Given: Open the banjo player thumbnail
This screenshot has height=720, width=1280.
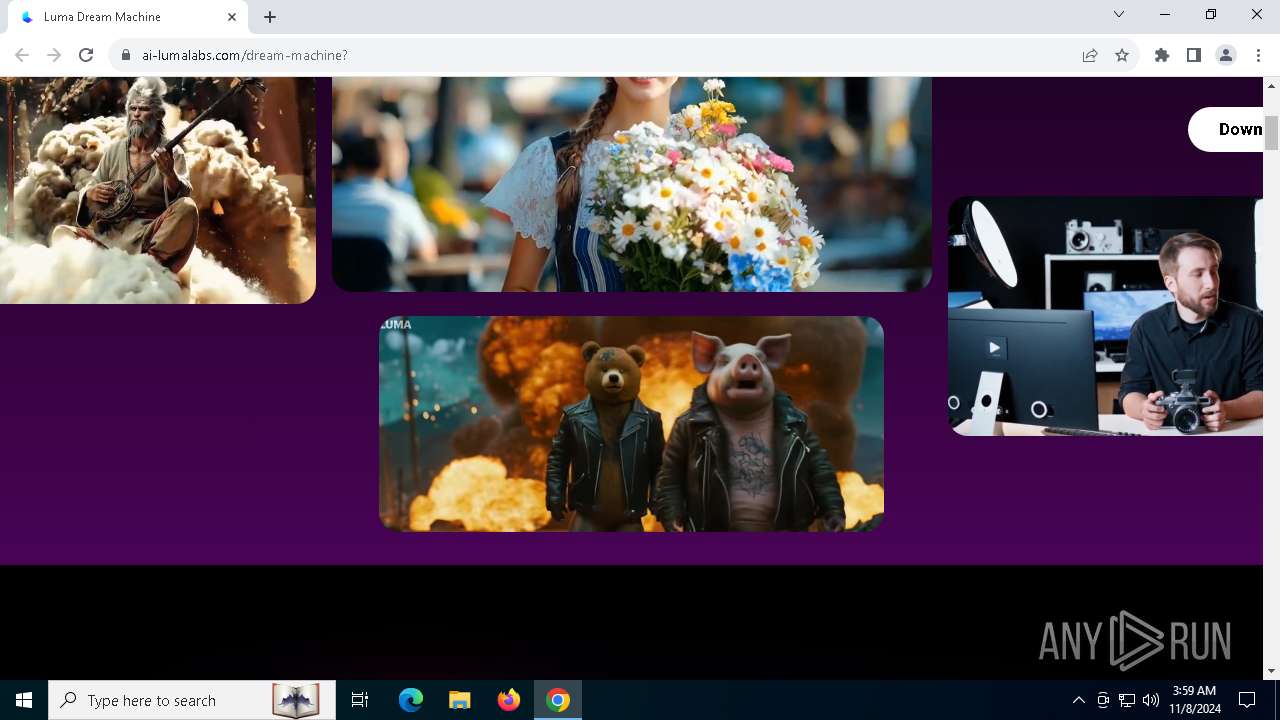Looking at the screenshot, I should point(158,190).
